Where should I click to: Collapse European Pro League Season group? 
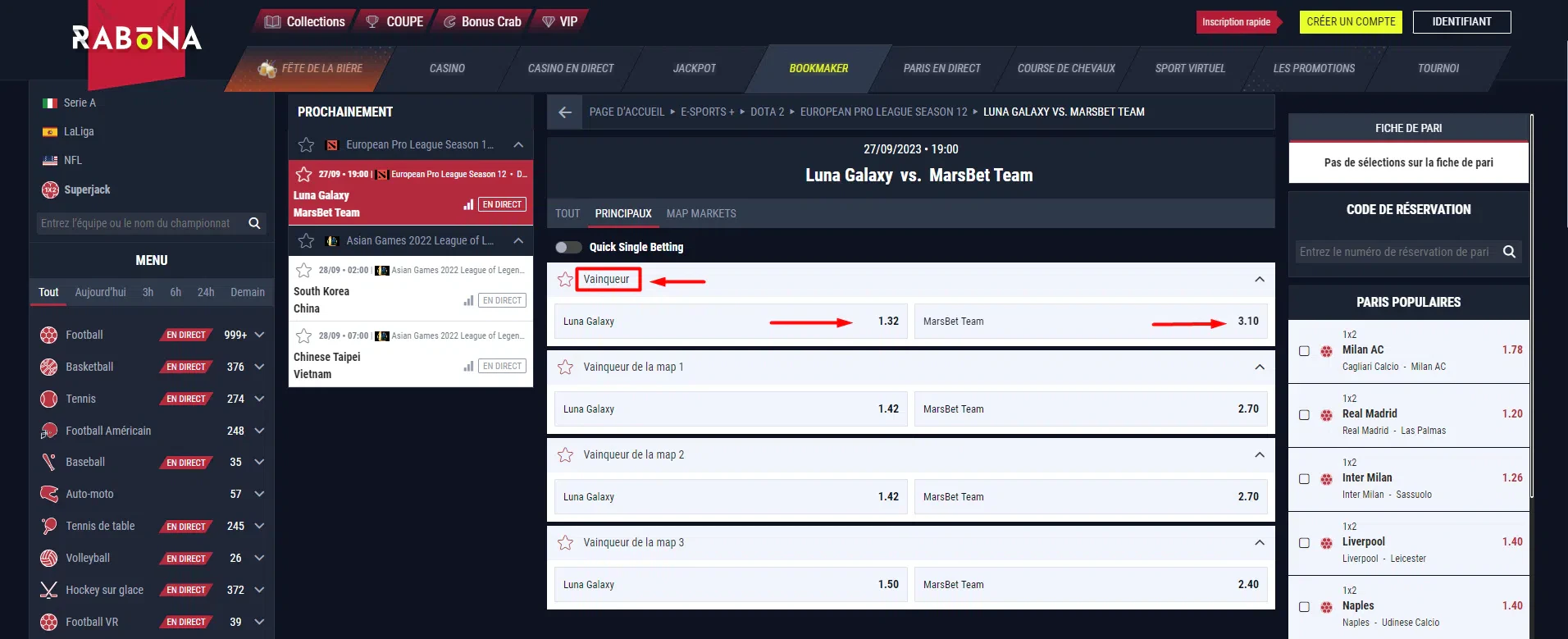pos(518,145)
